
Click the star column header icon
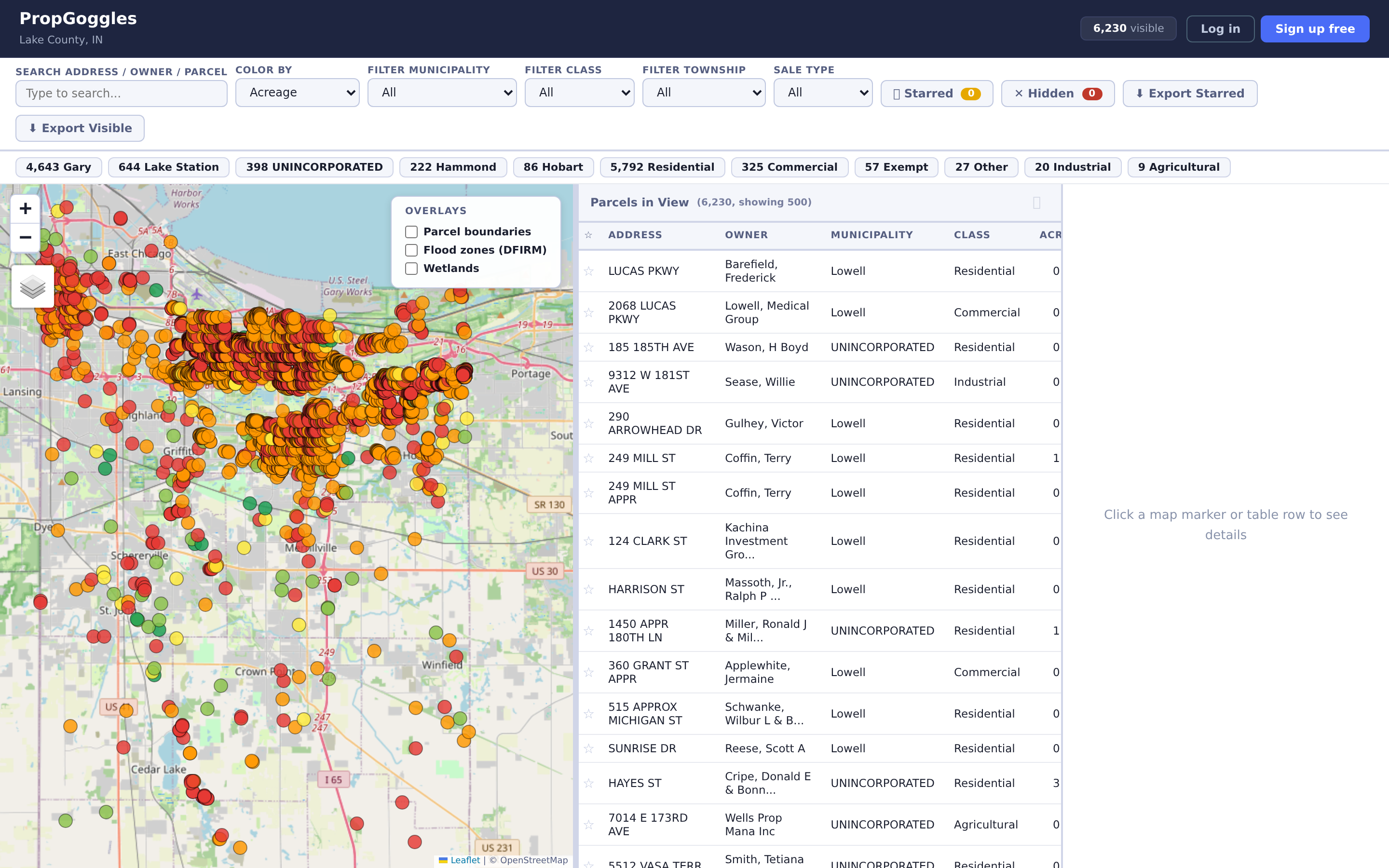(588, 235)
